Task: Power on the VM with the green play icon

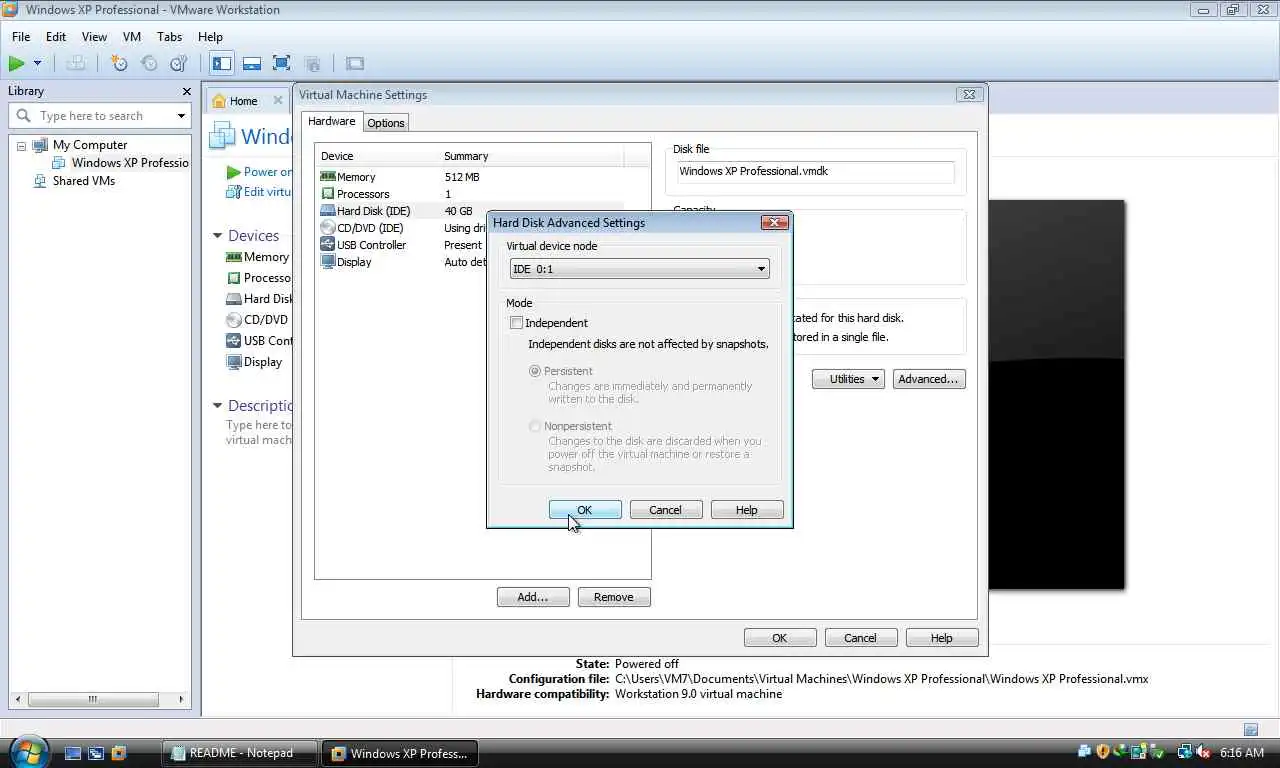Action: coord(17,63)
